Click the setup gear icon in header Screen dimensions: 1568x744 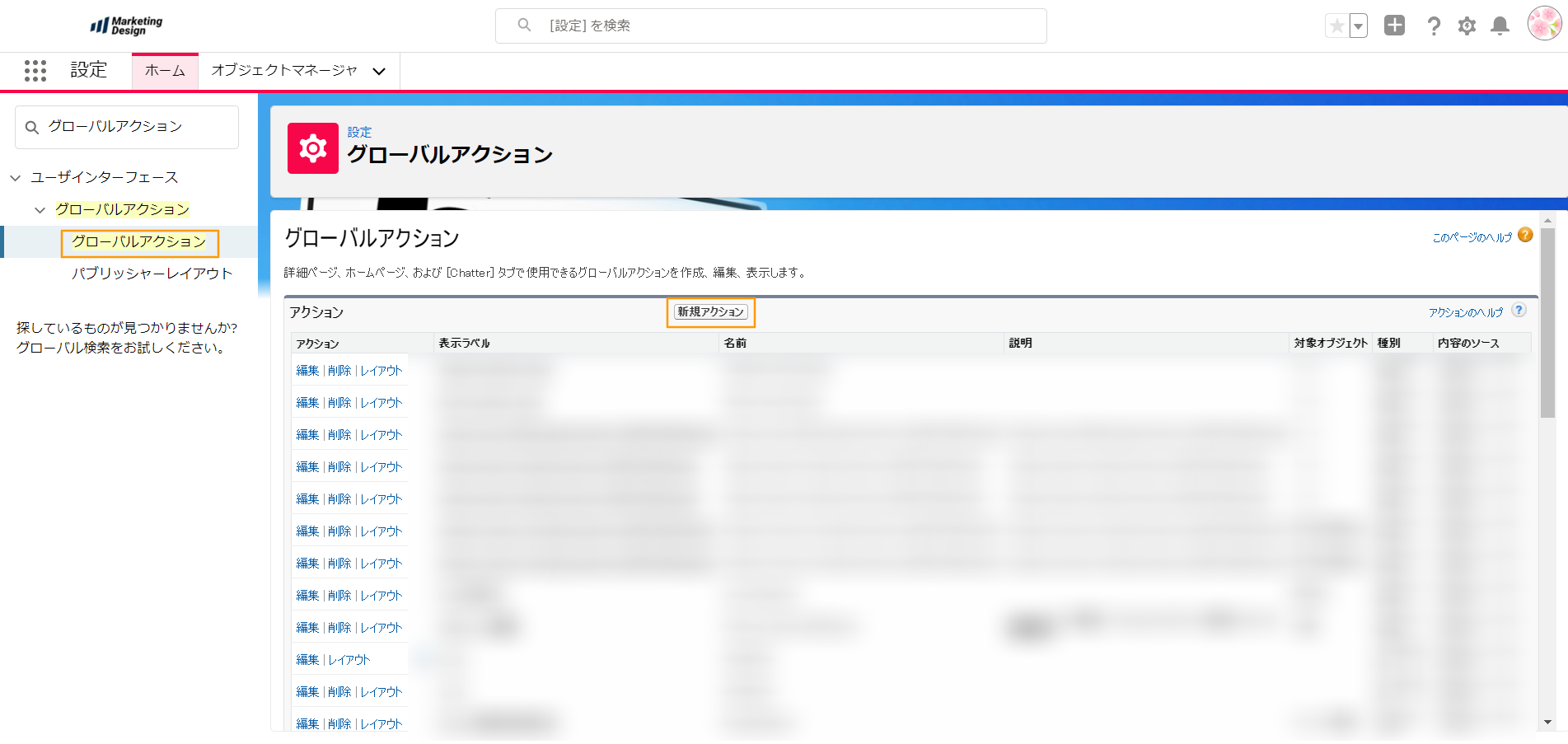point(1467,26)
